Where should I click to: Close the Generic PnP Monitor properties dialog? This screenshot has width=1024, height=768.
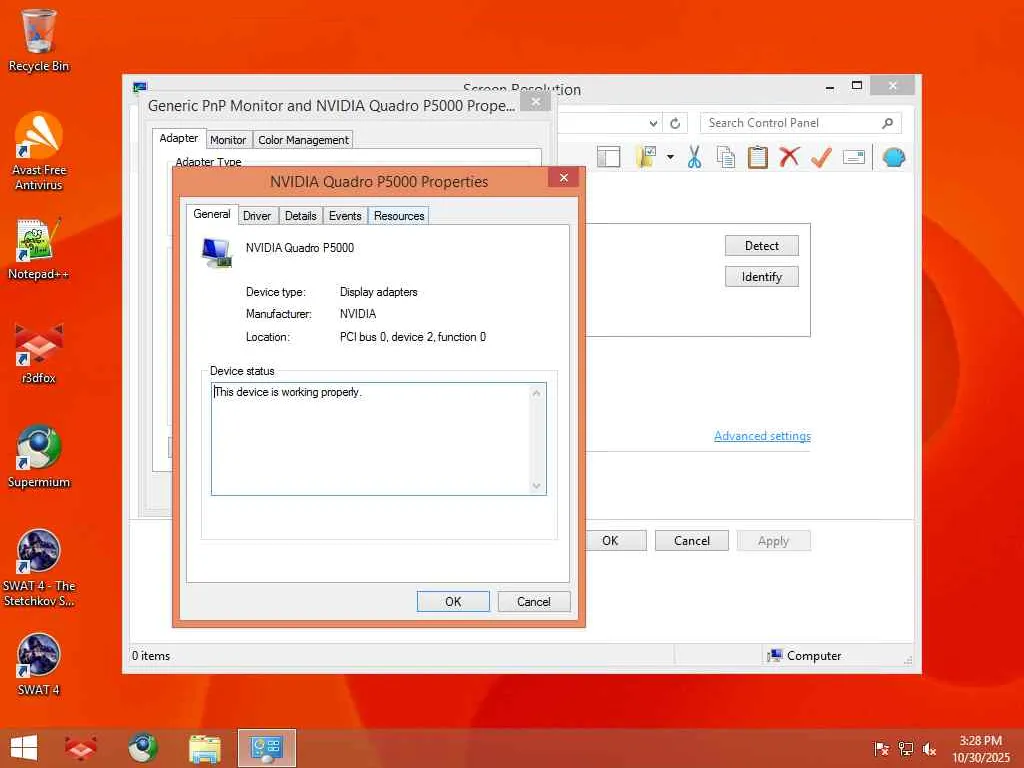pos(536,102)
